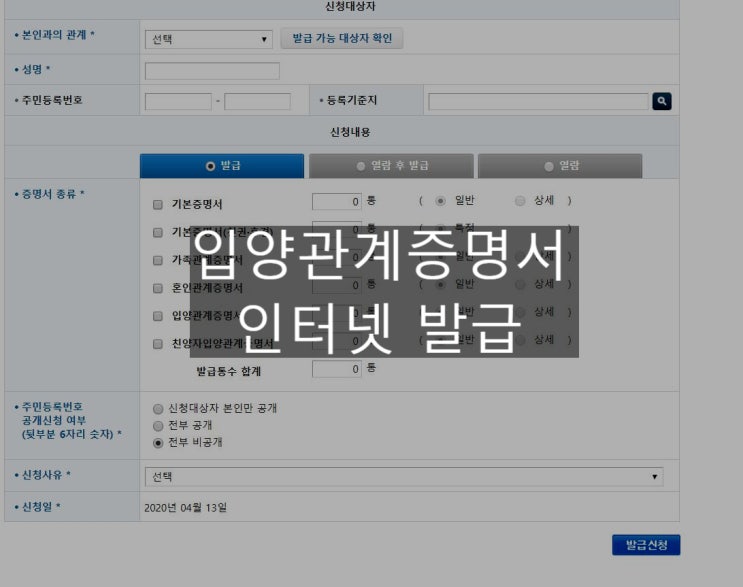Image resolution: width=743 pixels, height=587 pixels.
Task: Select 상세 radio for 혼인관계증명서
Action: pos(520,284)
